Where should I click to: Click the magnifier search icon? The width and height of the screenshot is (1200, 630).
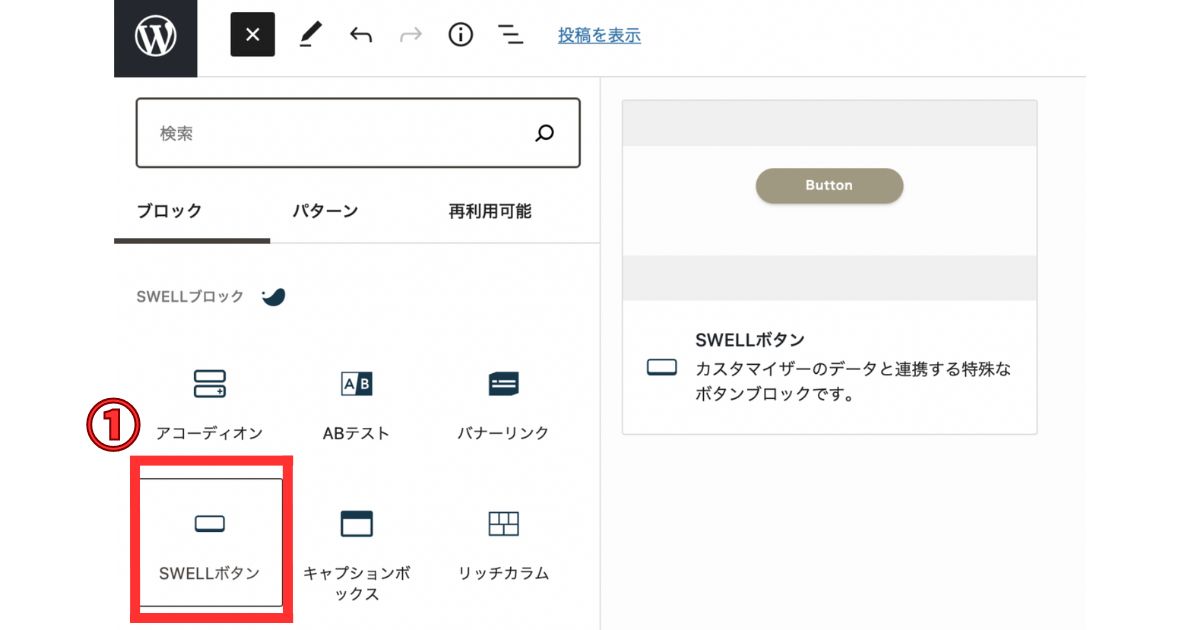[x=544, y=133]
